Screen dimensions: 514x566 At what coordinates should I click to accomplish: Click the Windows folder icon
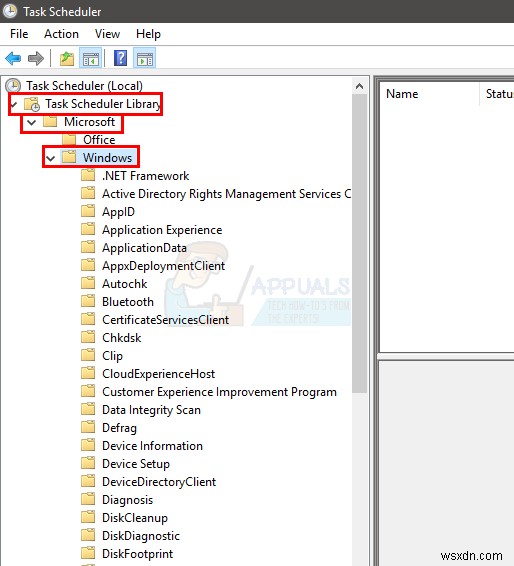coord(69,158)
